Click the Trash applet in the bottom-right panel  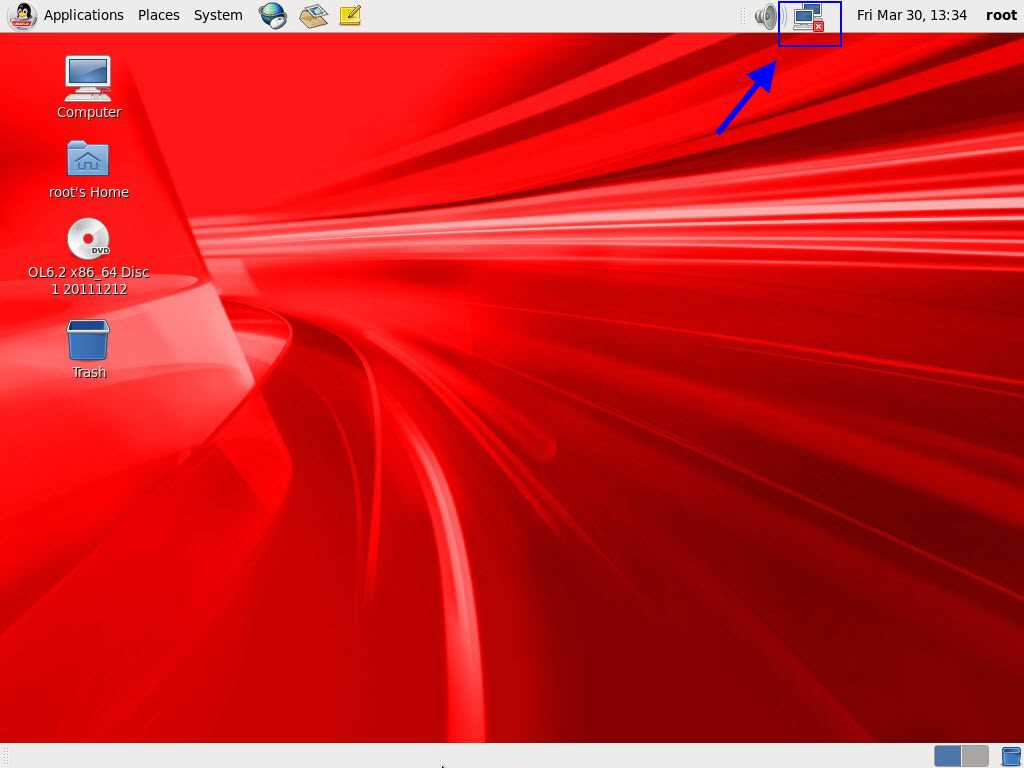[1010, 756]
